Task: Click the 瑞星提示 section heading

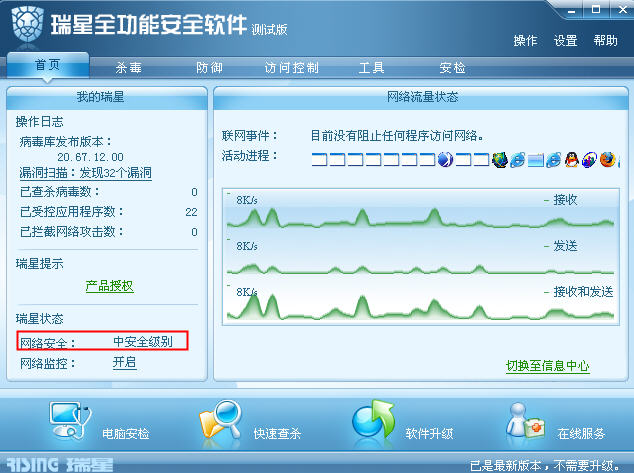Action: [40, 264]
